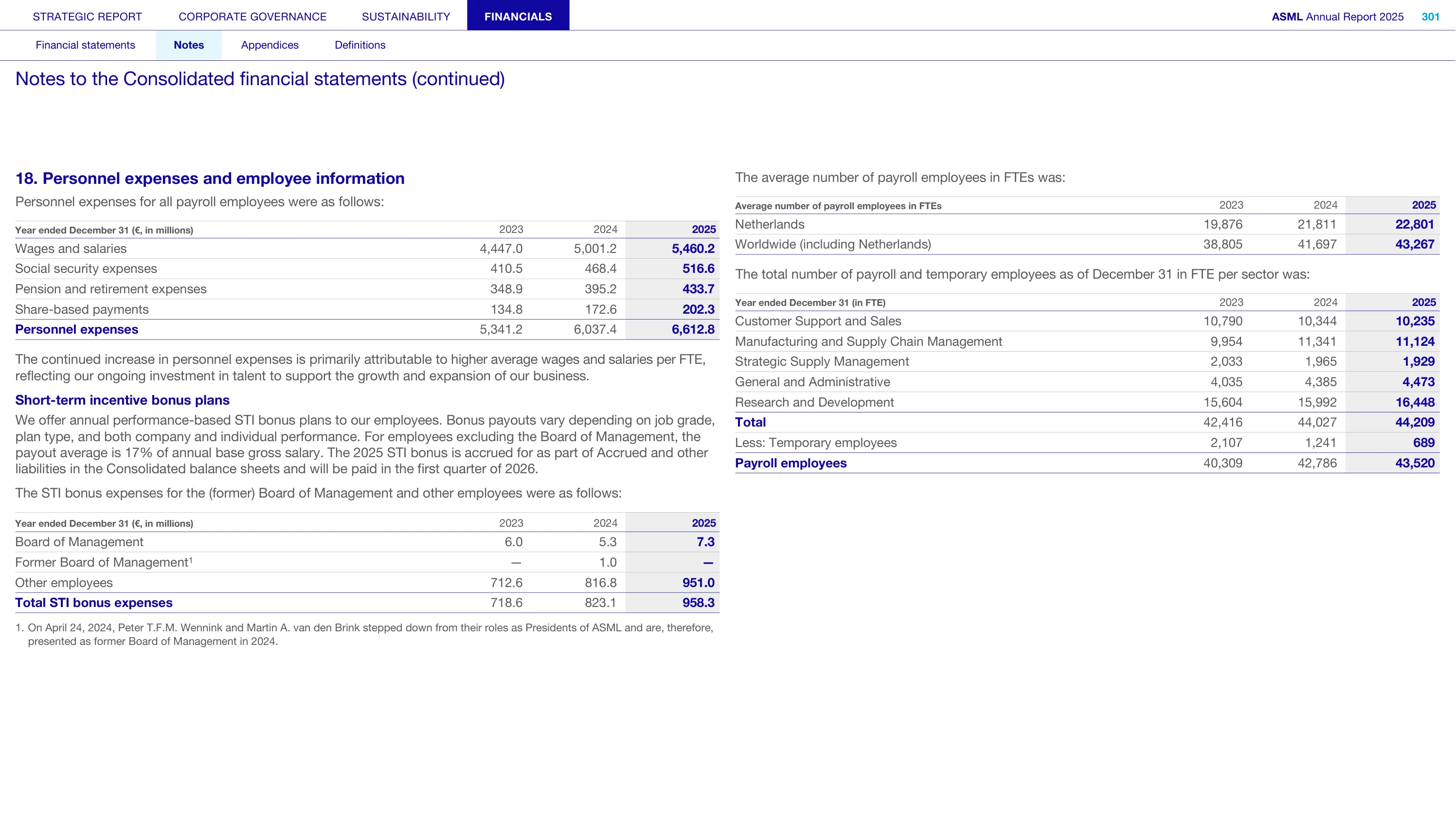The width and height of the screenshot is (1456, 820).
Task: Click the ASML Annual Report 2025 title
Action: pos(1337,17)
